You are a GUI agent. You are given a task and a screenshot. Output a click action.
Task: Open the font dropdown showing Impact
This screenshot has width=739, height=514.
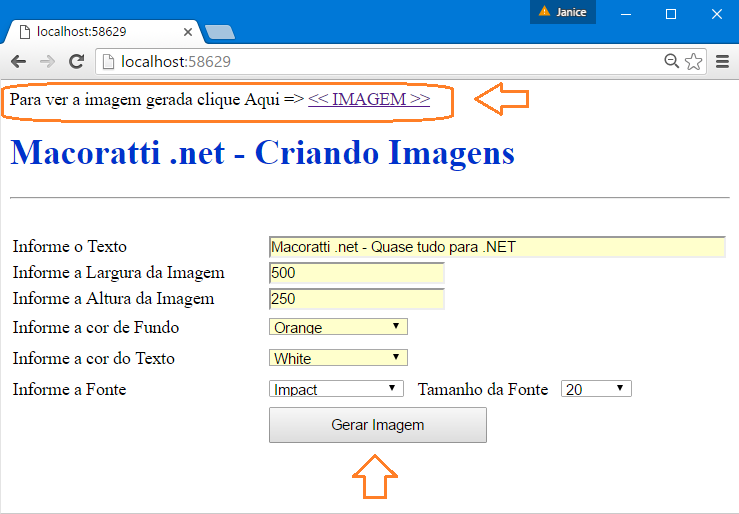pyautogui.click(x=337, y=389)
